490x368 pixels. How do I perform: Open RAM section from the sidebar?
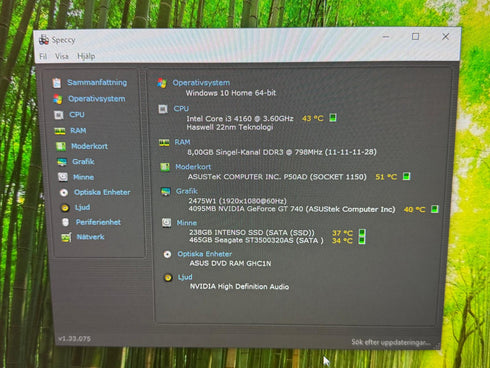[78, 131]
